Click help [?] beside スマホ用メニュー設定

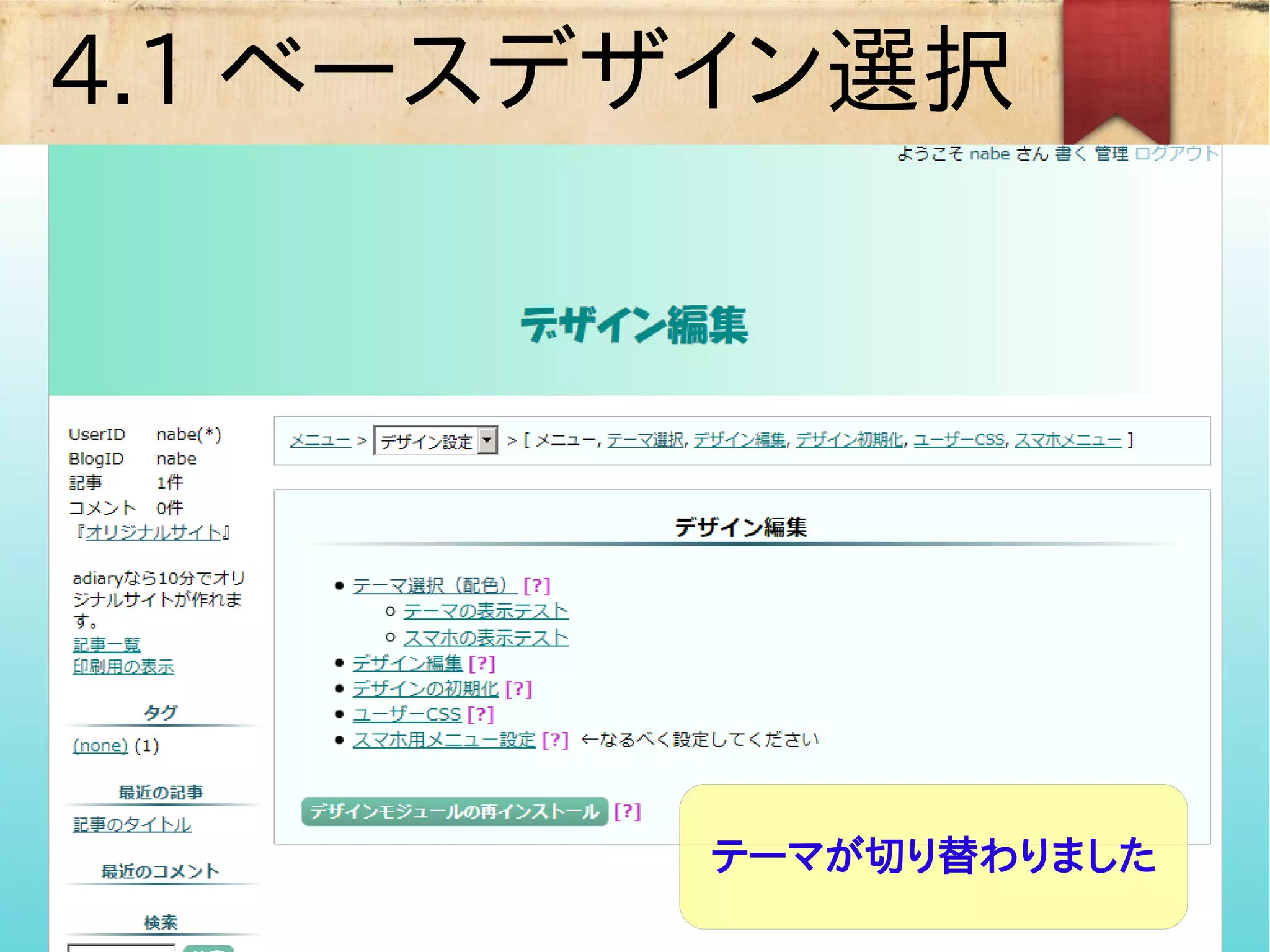coord(555,740)
